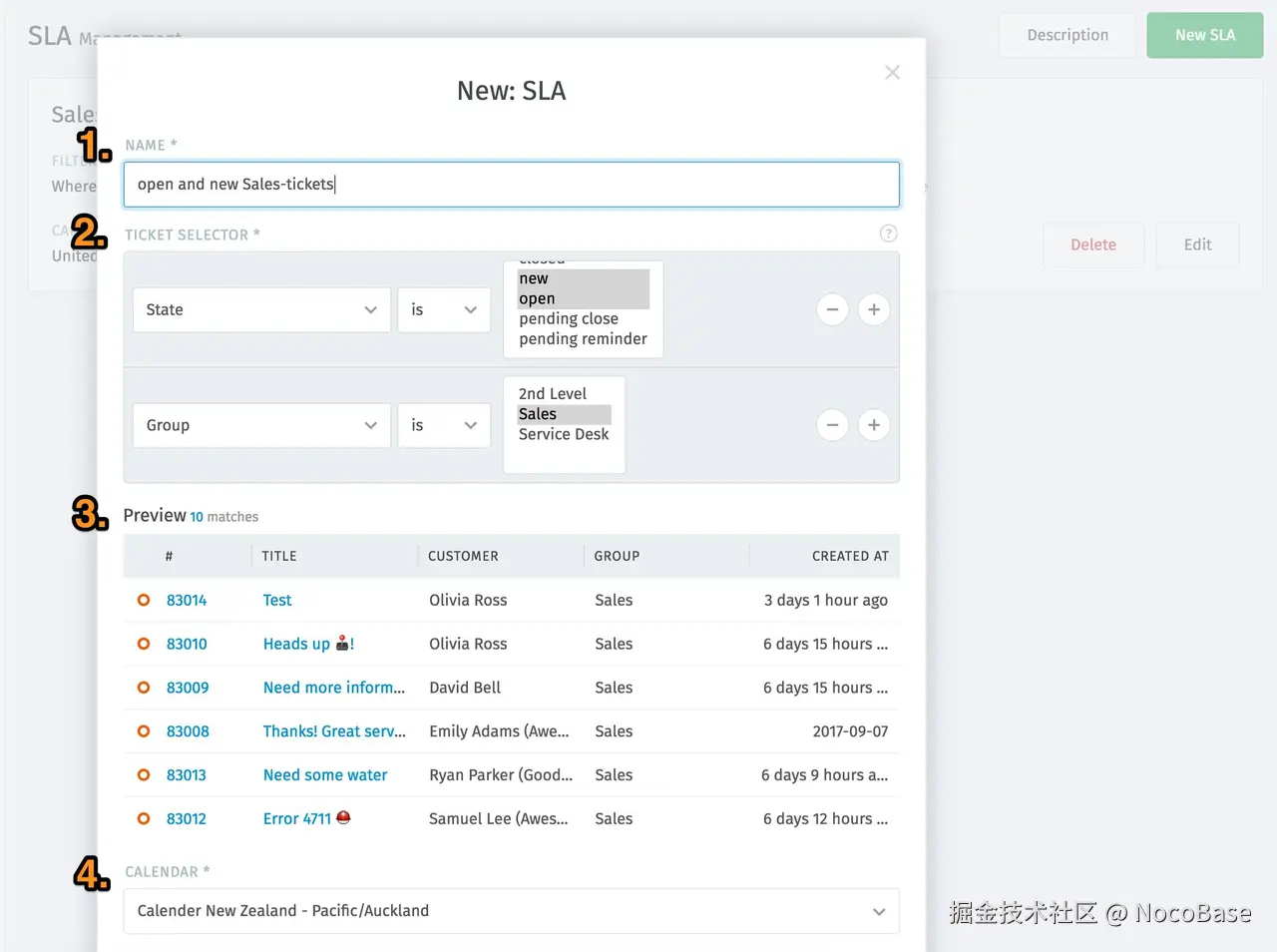Add a condition after the State row
Viewport: 1277px width, 952px height.
tap(874, 309)
